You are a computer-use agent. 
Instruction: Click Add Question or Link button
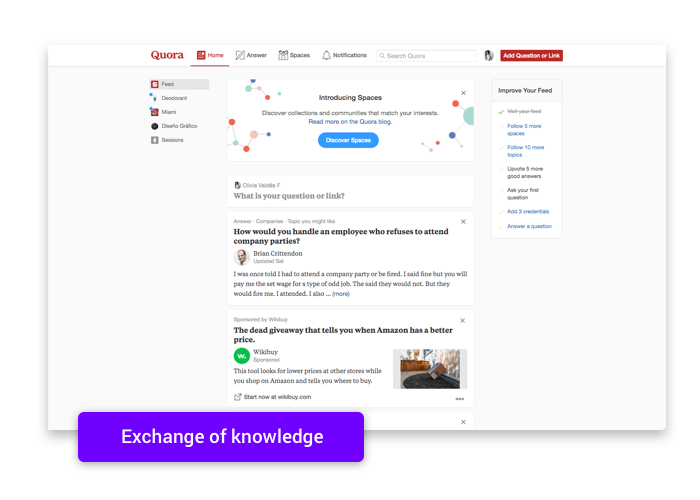[x=531, y=55]
